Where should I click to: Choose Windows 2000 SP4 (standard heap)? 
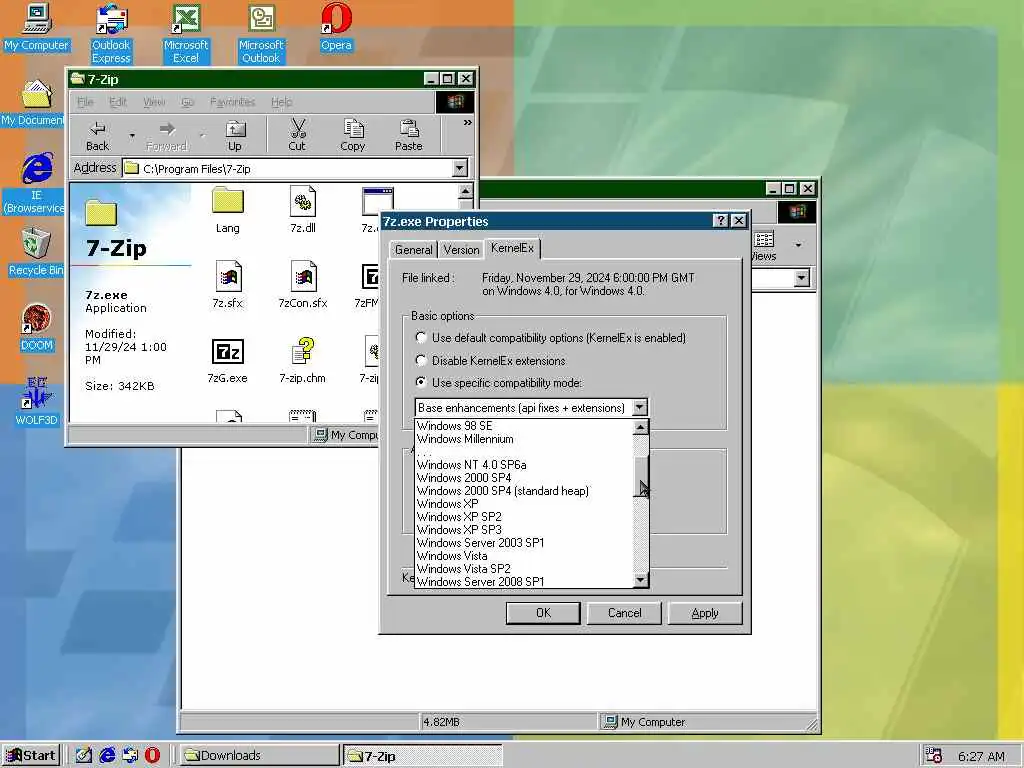click(524, 490)
